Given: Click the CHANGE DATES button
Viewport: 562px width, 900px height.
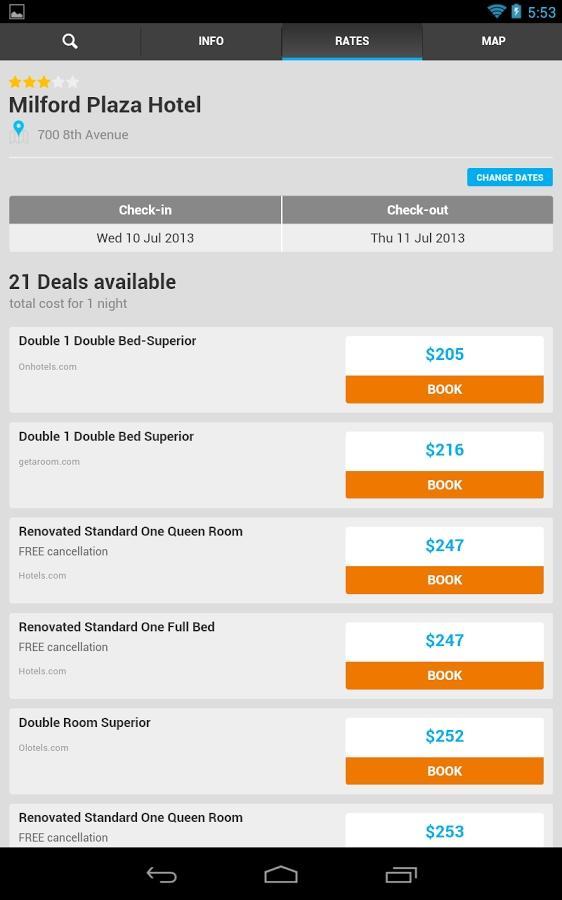Looking at the screenshot, I should [510, 177].
